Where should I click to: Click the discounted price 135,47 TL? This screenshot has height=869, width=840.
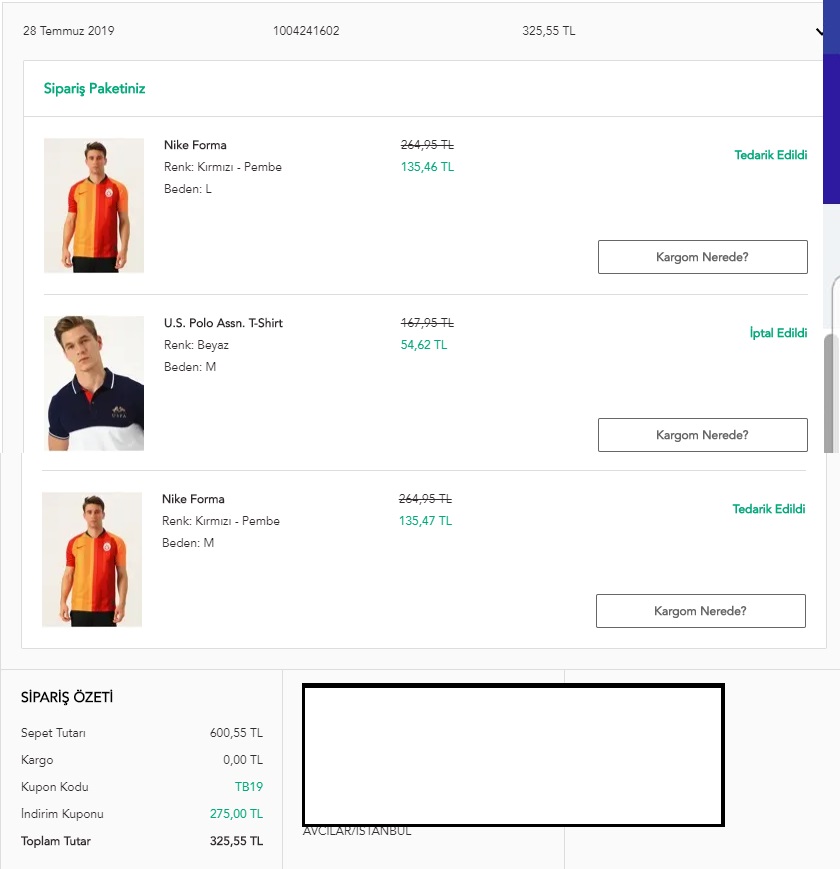click(426, 521)
